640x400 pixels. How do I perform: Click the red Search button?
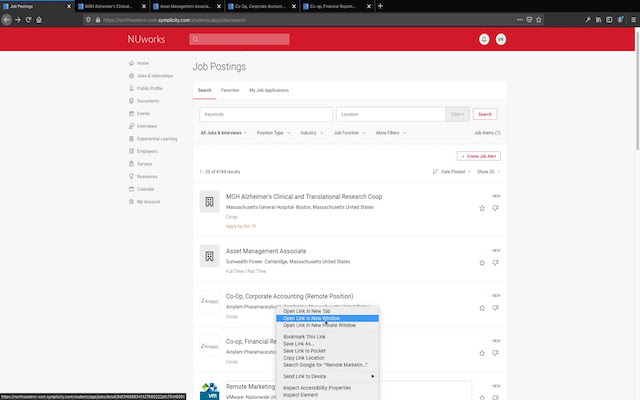[485, 114]
